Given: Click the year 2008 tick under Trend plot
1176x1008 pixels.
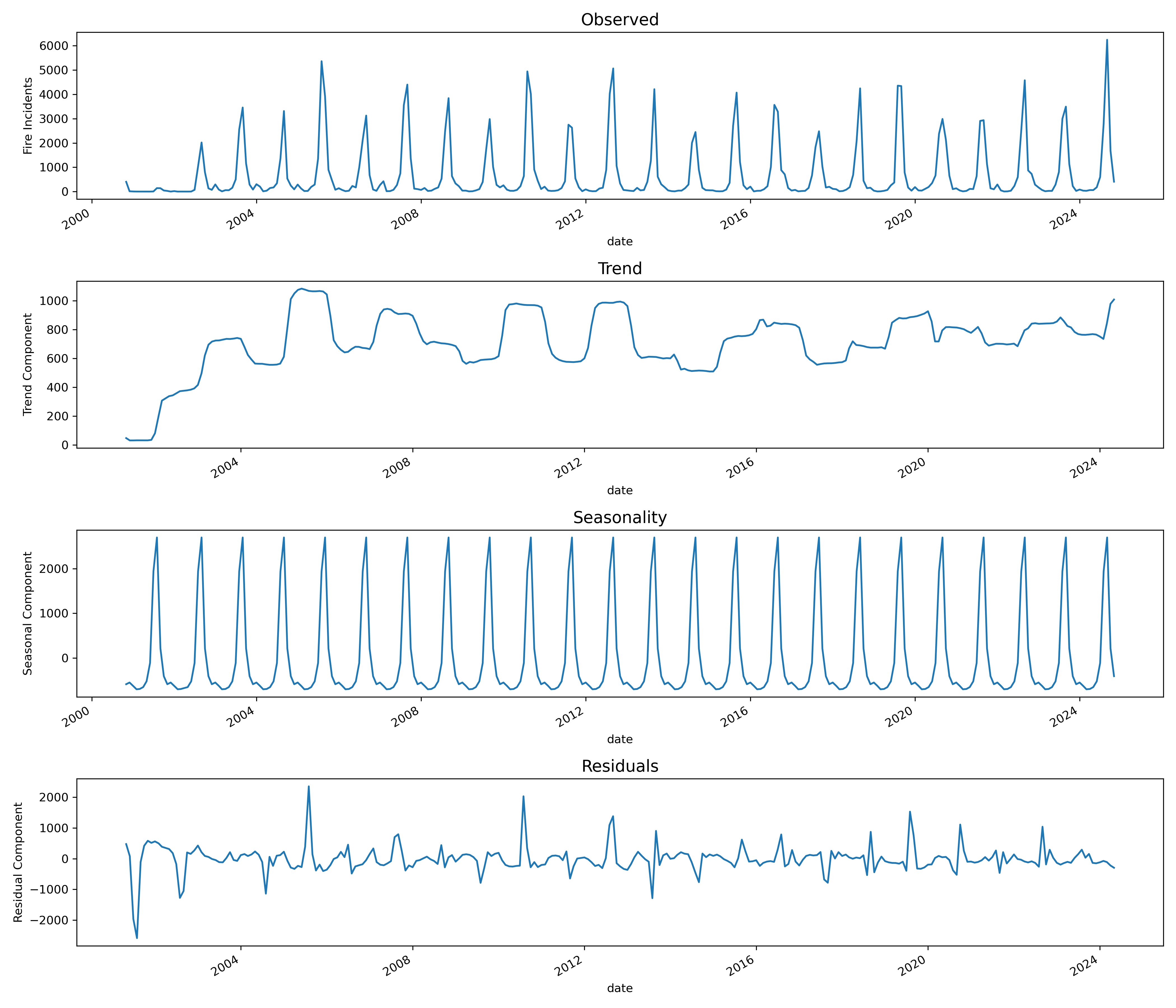Looking at the screenshot, I should (x=397, y=468).
